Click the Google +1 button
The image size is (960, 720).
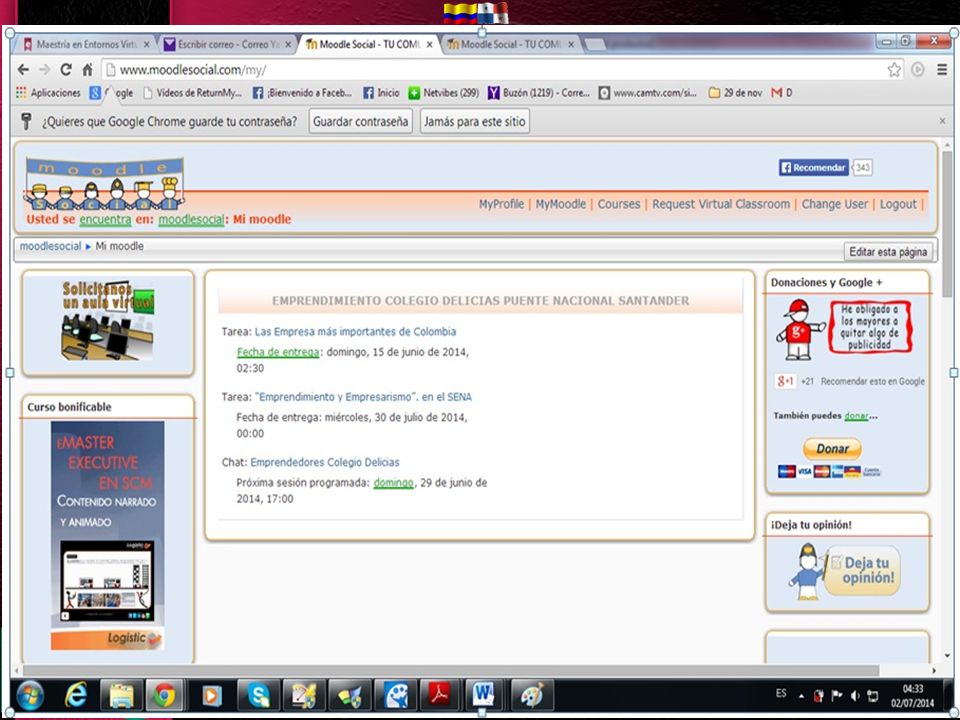point(786,381)
